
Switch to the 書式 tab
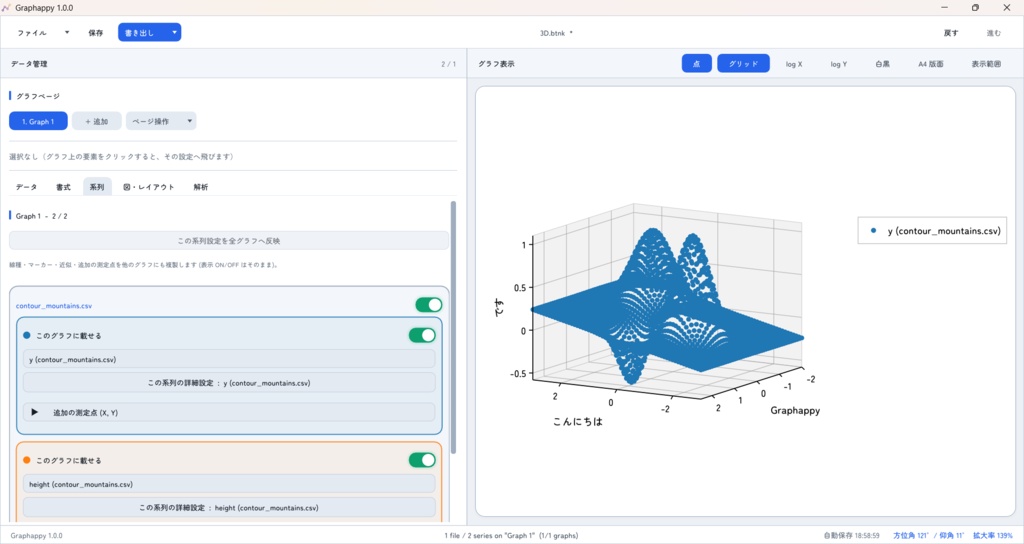pyautogui.click(x=63, y=187)
